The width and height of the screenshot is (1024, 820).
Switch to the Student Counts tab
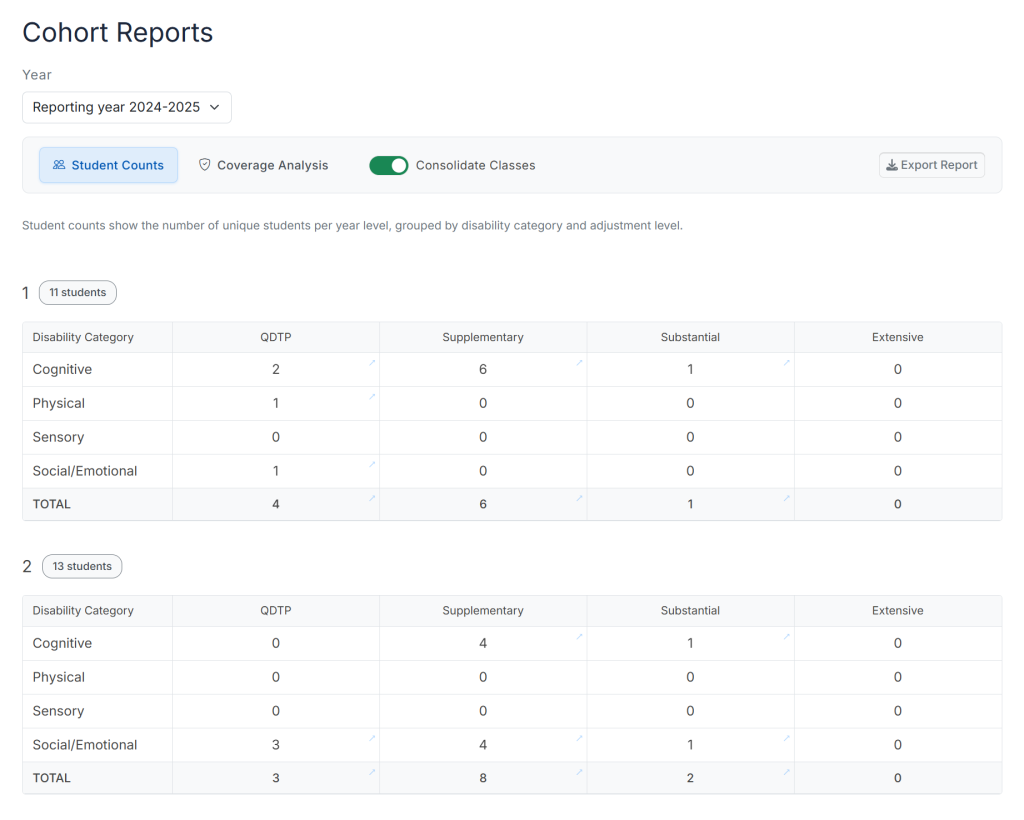click(109, 165)
